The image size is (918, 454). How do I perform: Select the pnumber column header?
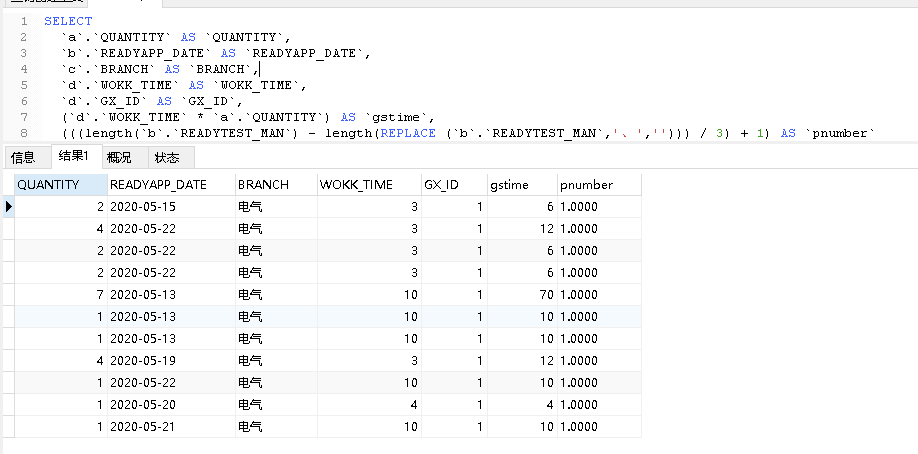(x=600, y=185)
